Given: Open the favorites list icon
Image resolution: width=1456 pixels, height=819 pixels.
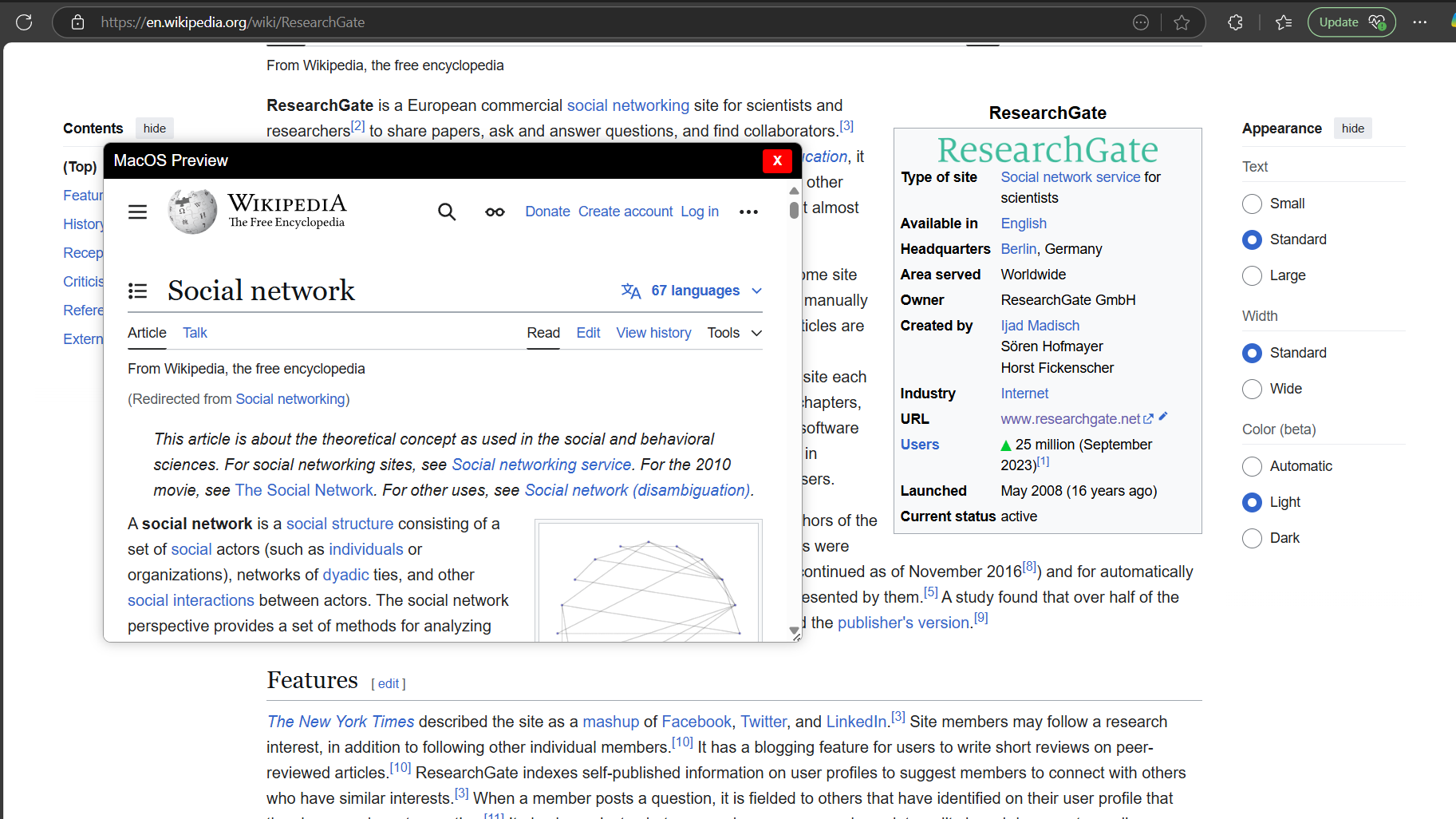Looking at the screenshot, I should coord(1284,22).
